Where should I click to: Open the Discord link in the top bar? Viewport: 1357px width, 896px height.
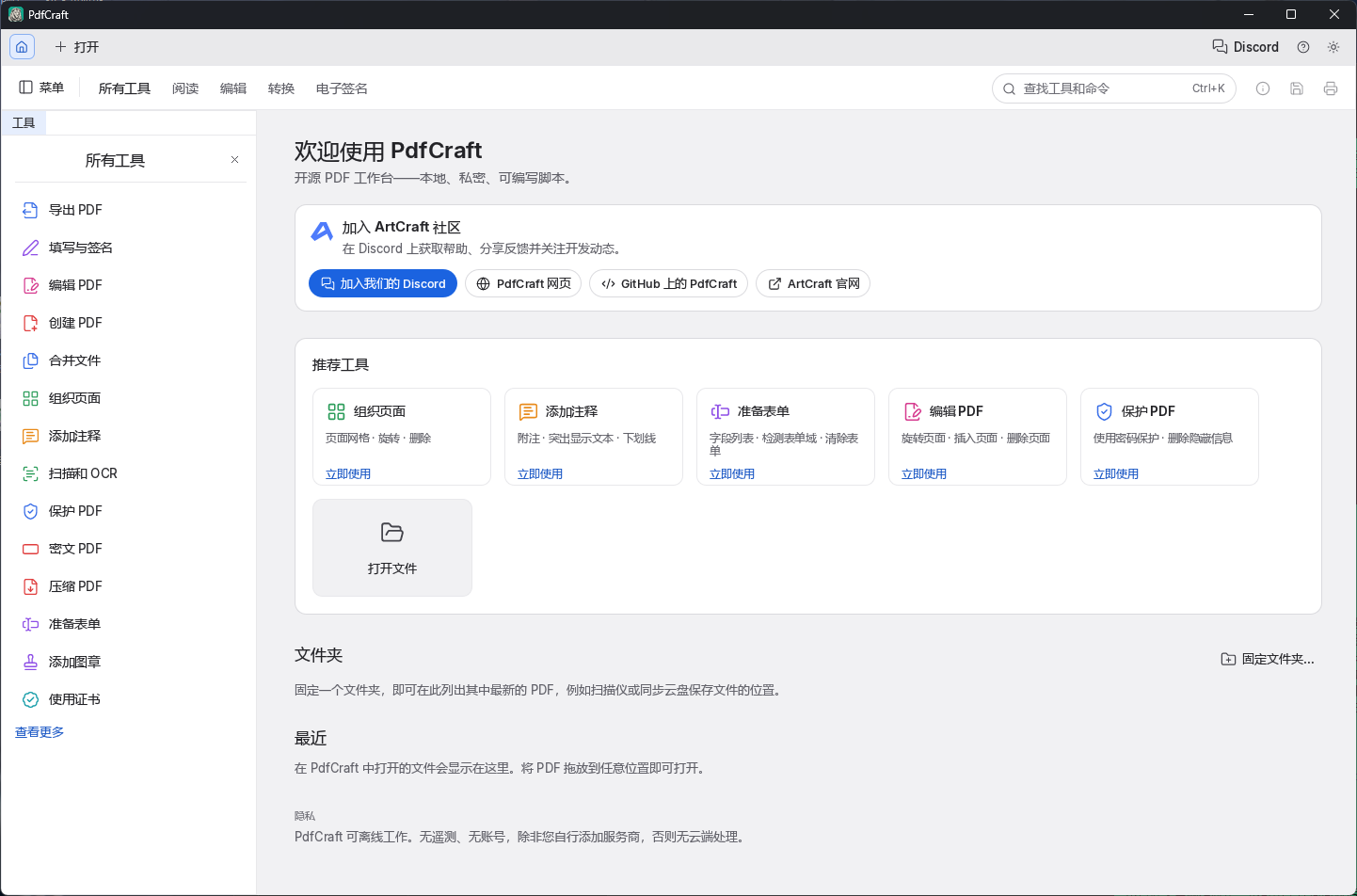(1245, 47)
